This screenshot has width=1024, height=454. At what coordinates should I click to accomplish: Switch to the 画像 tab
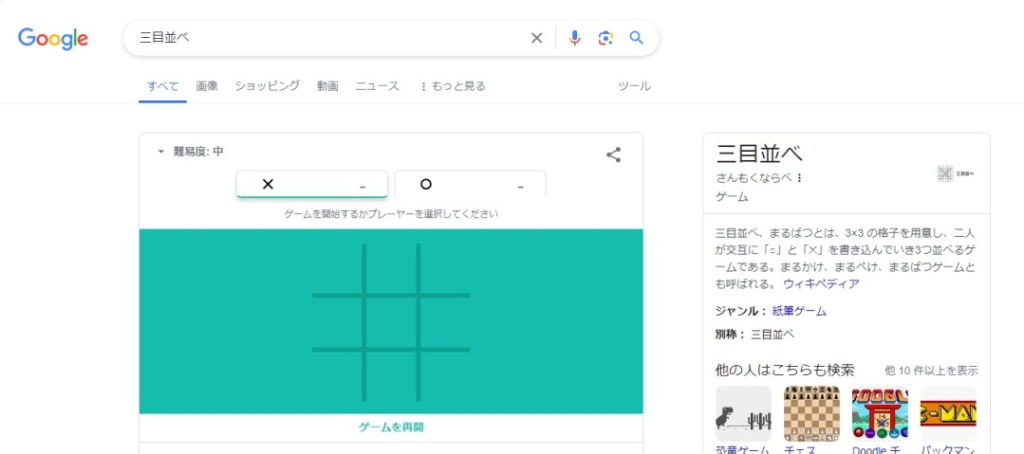pos(207,86)
